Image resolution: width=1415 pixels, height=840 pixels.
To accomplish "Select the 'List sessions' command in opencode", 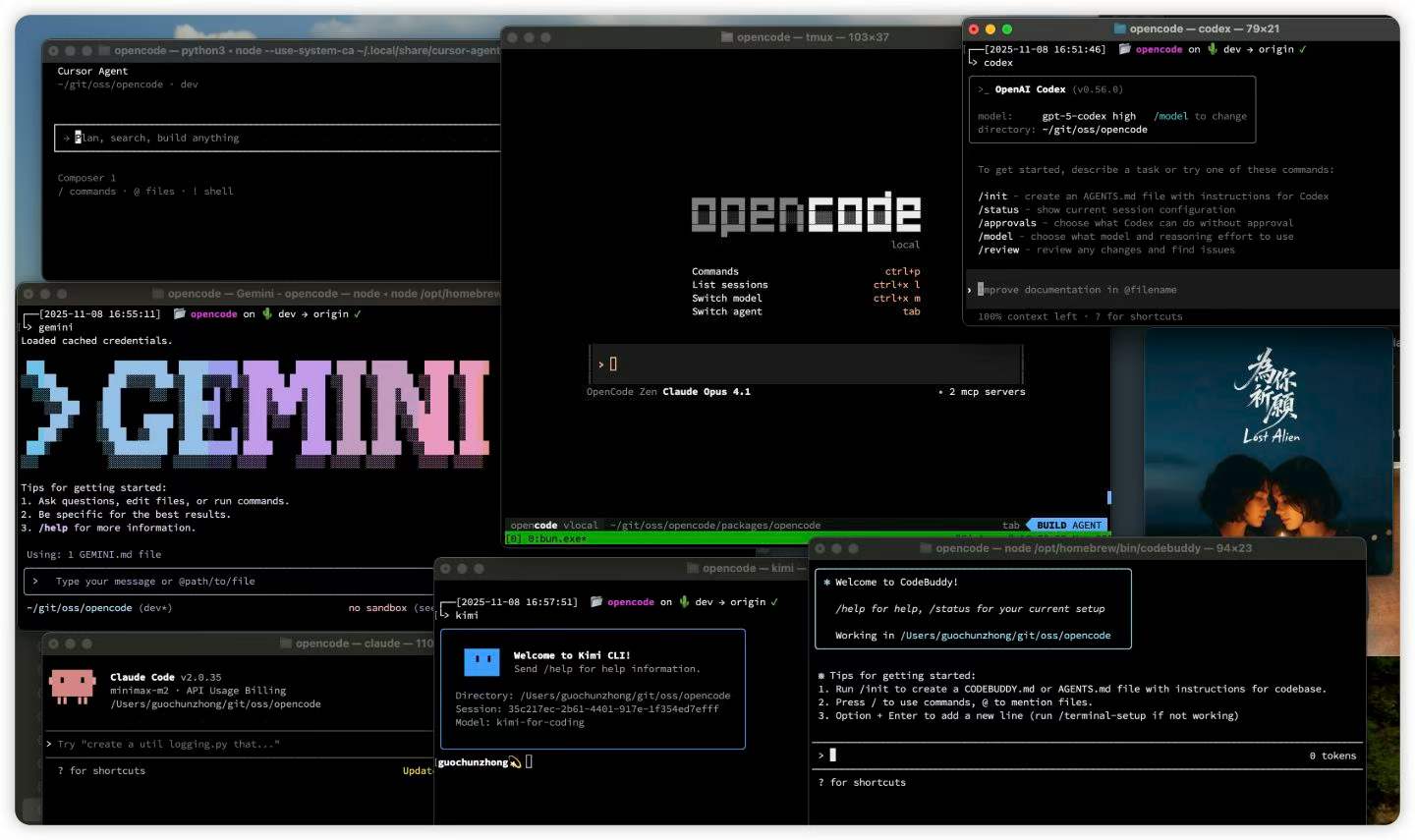I will tap(729, 285).
